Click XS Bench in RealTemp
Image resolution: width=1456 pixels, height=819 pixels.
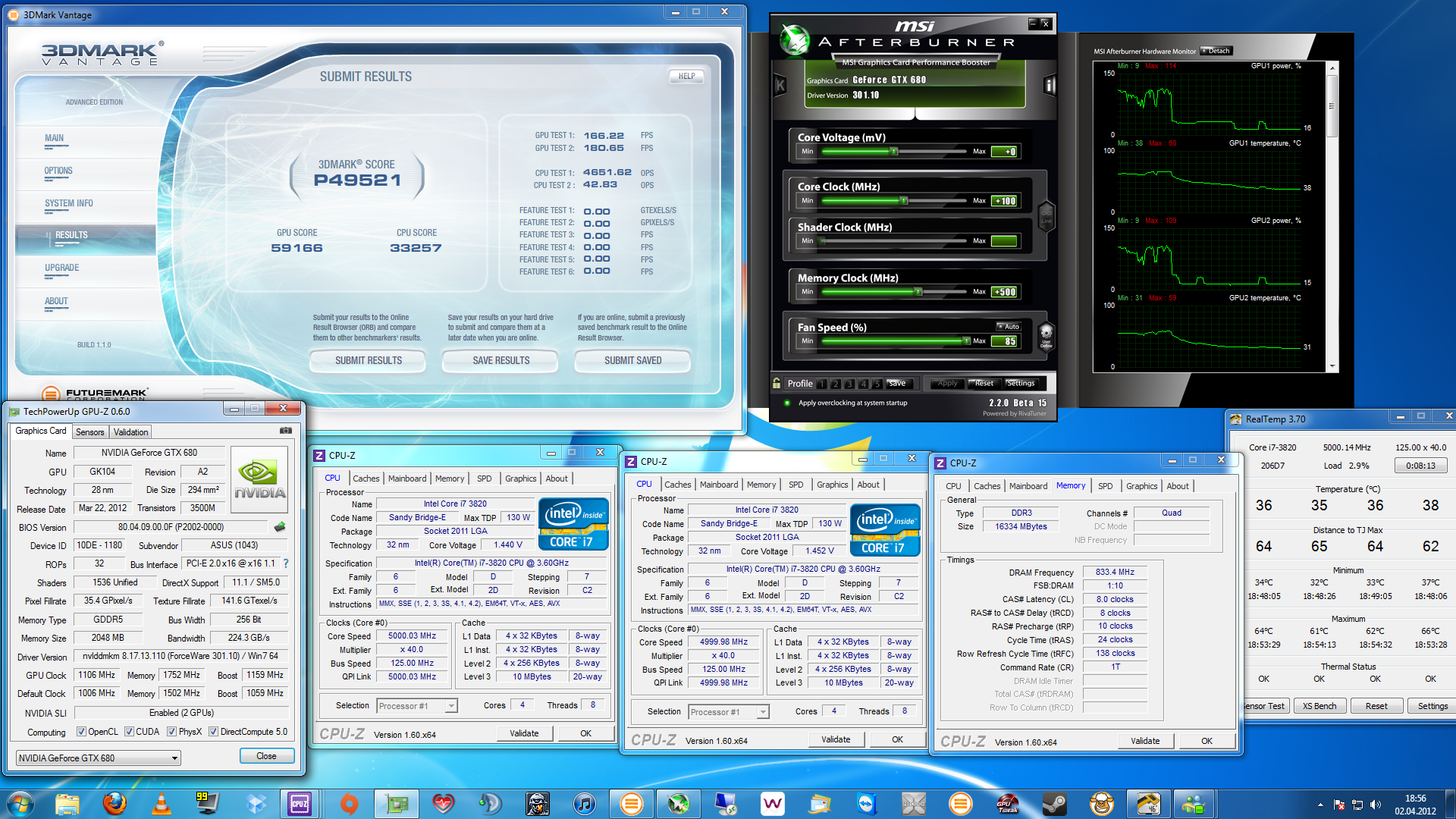(1319, 706)
